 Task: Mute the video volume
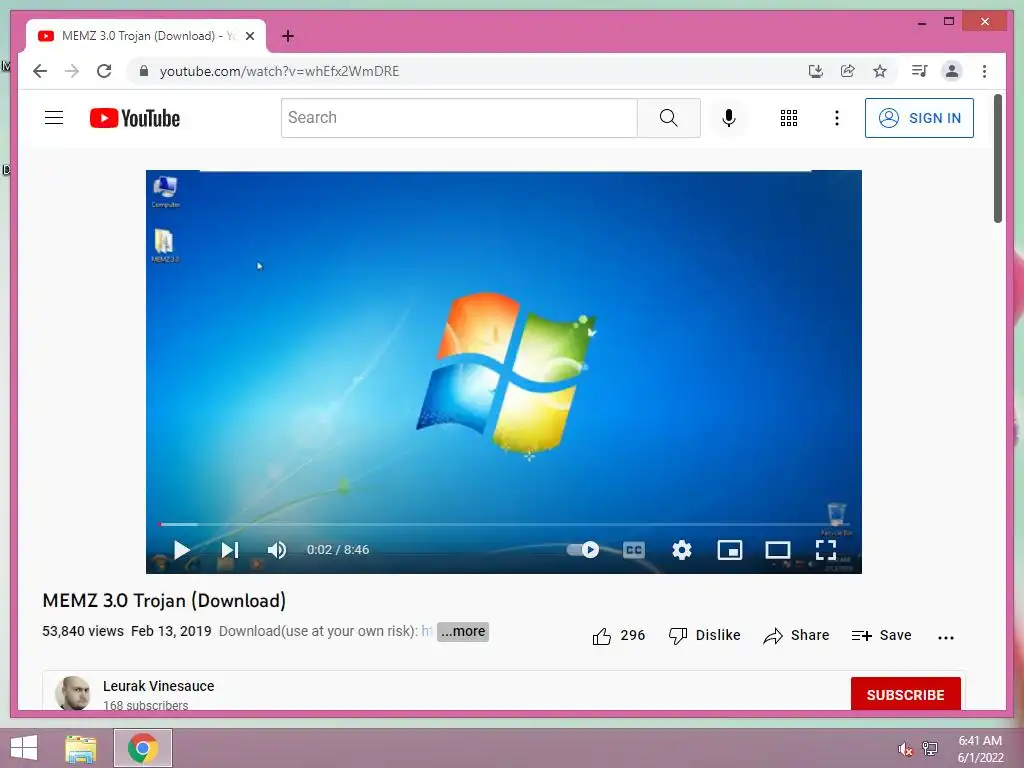pos(277,550)
